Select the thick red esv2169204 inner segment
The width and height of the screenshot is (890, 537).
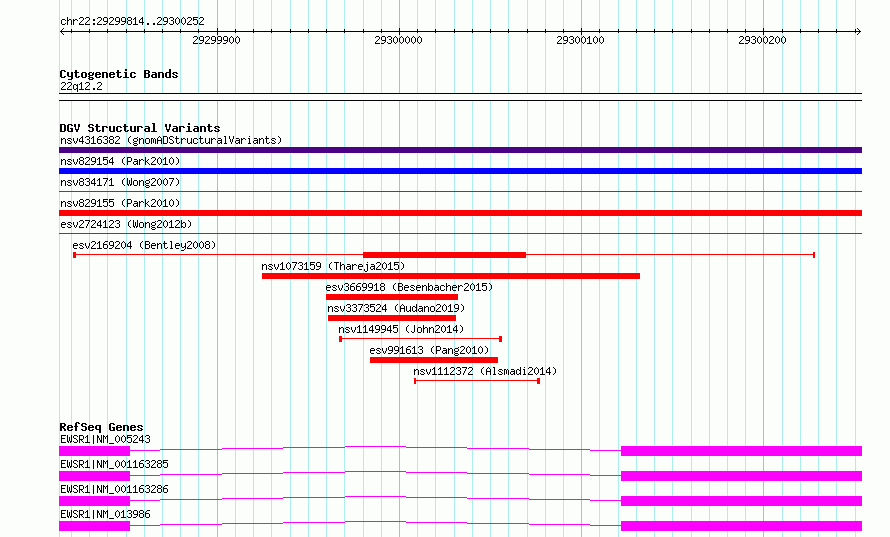[x=444, y=255]
